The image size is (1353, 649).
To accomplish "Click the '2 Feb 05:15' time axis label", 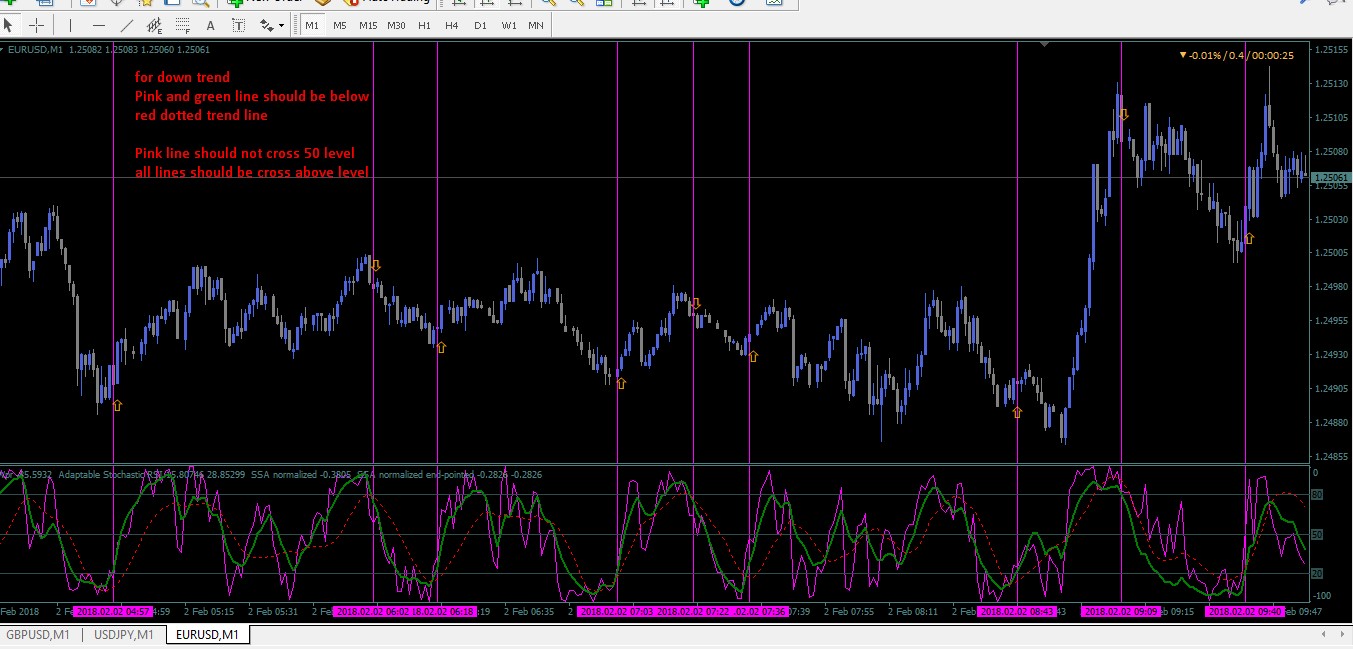I will [210, 611].
